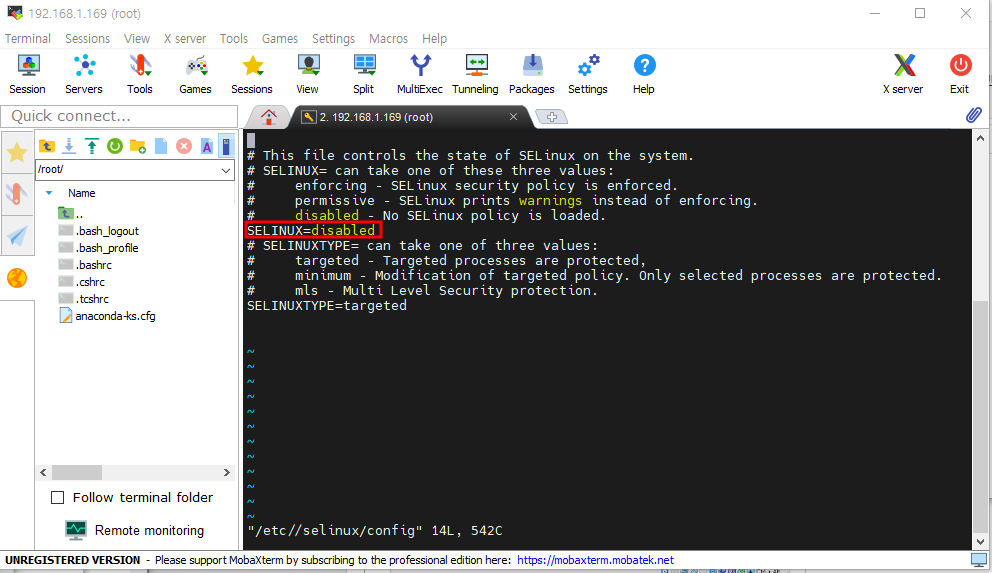Create new file in SFTP browser

coord(161,146)
